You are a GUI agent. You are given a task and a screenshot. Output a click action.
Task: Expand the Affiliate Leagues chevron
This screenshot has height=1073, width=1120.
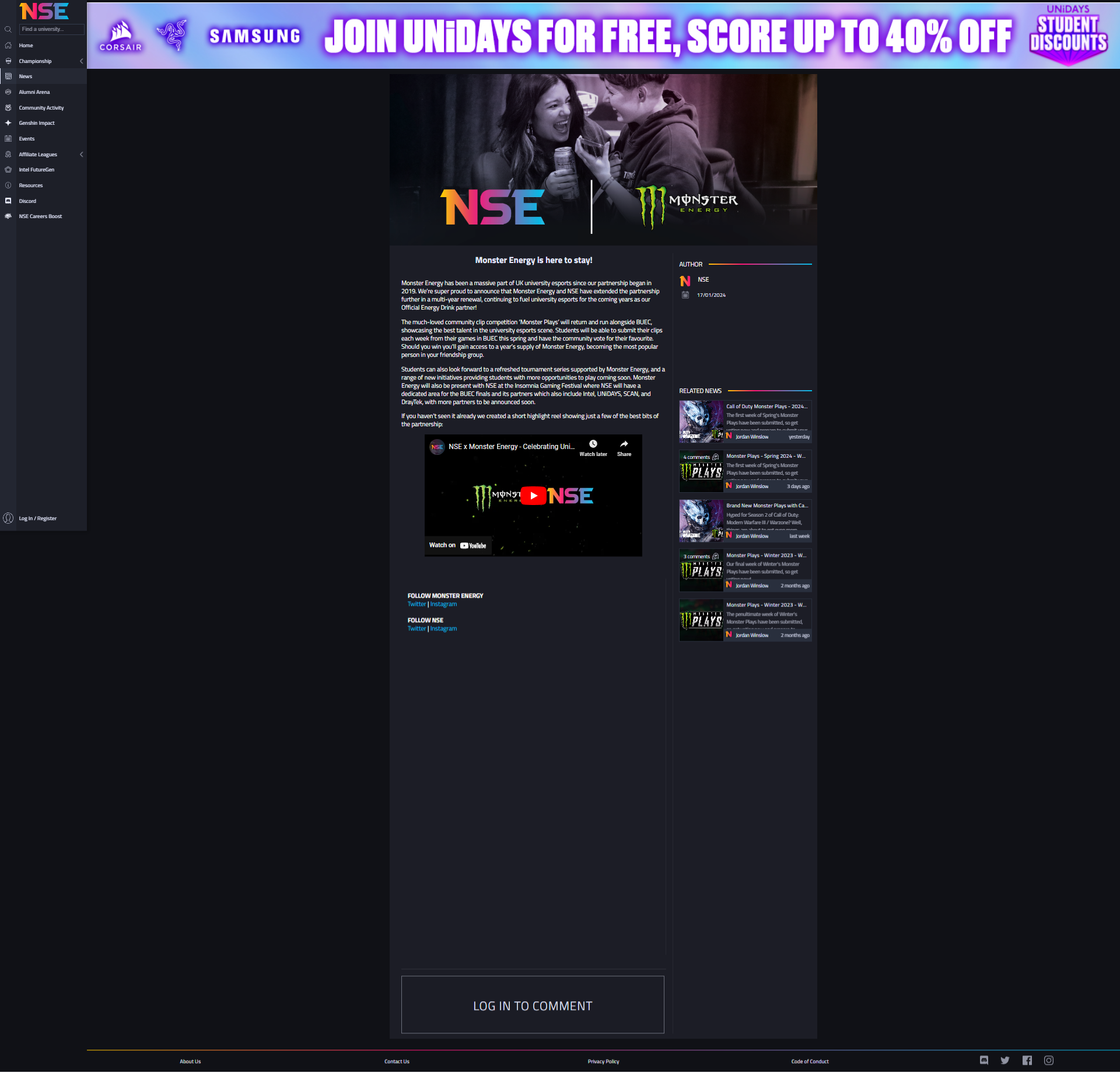click(x=81, y=155)
